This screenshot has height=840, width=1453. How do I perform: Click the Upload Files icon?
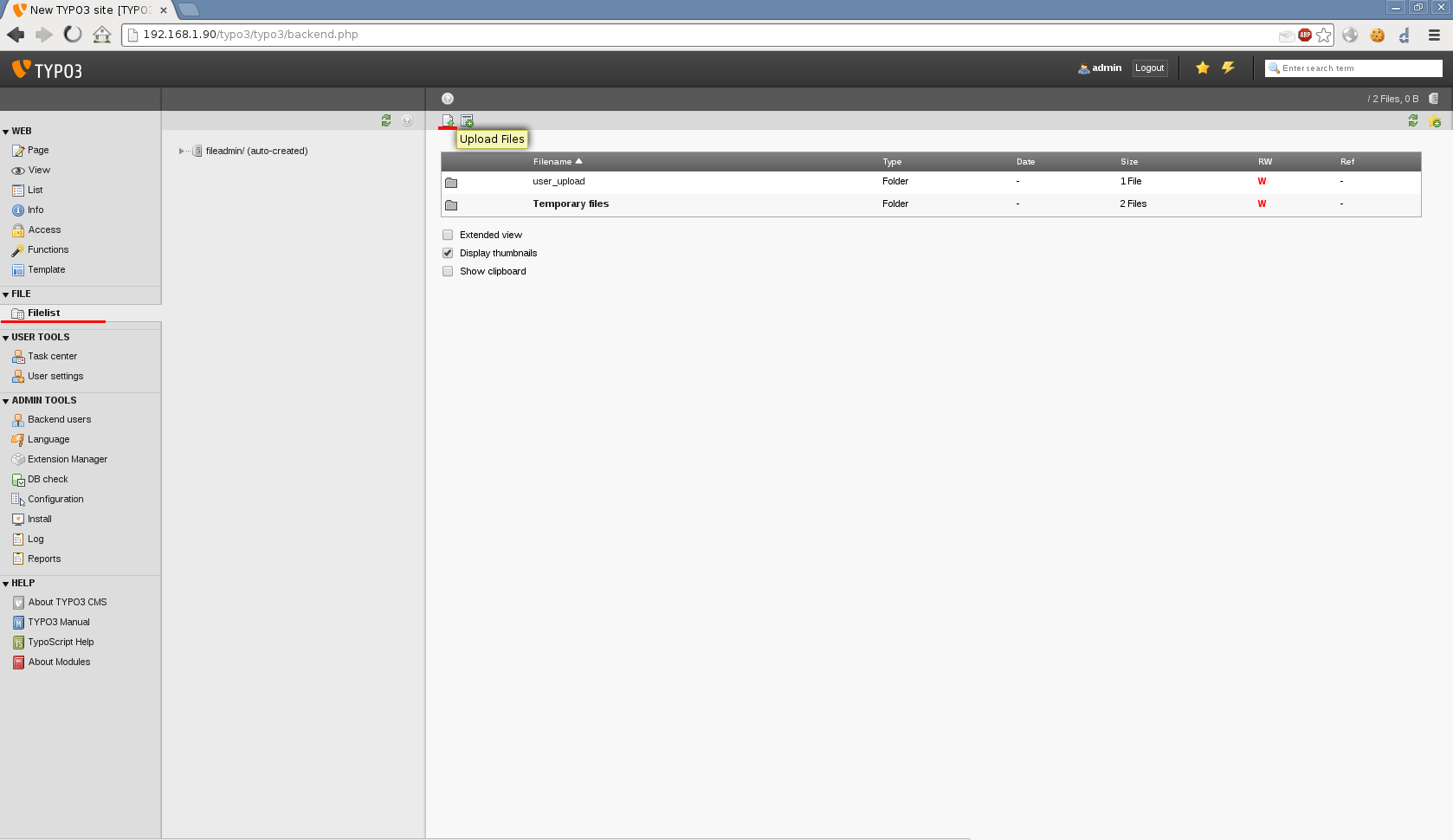[x=448, y=120]
